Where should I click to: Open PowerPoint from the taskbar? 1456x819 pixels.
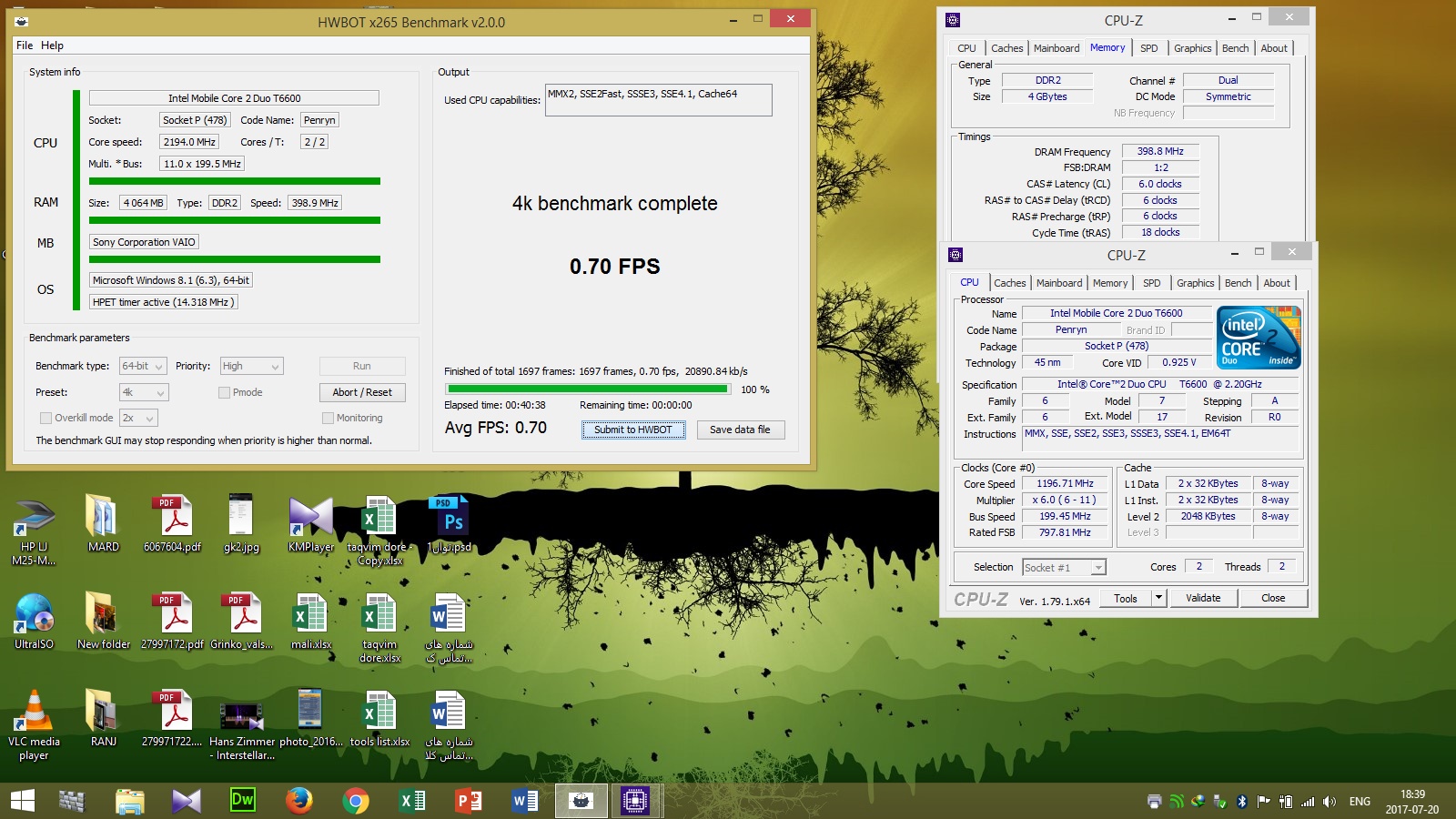469,801
